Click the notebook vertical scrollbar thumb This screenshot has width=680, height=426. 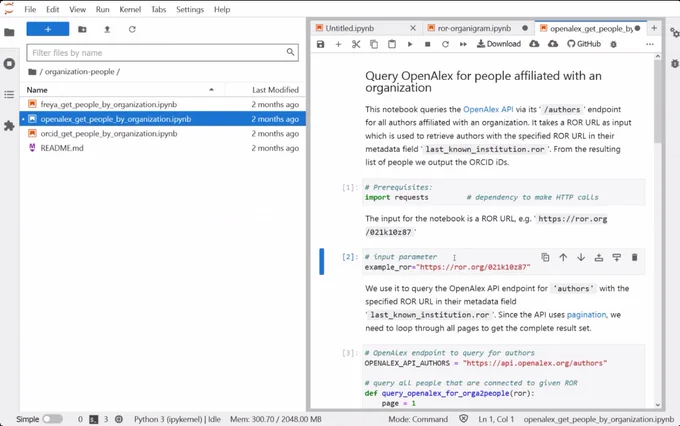click(x=657, y=101)
